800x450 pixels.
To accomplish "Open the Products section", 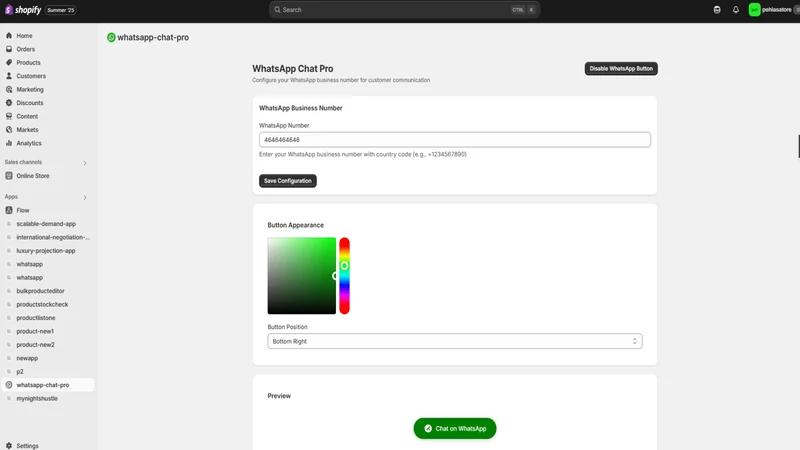I will [28, 62].
